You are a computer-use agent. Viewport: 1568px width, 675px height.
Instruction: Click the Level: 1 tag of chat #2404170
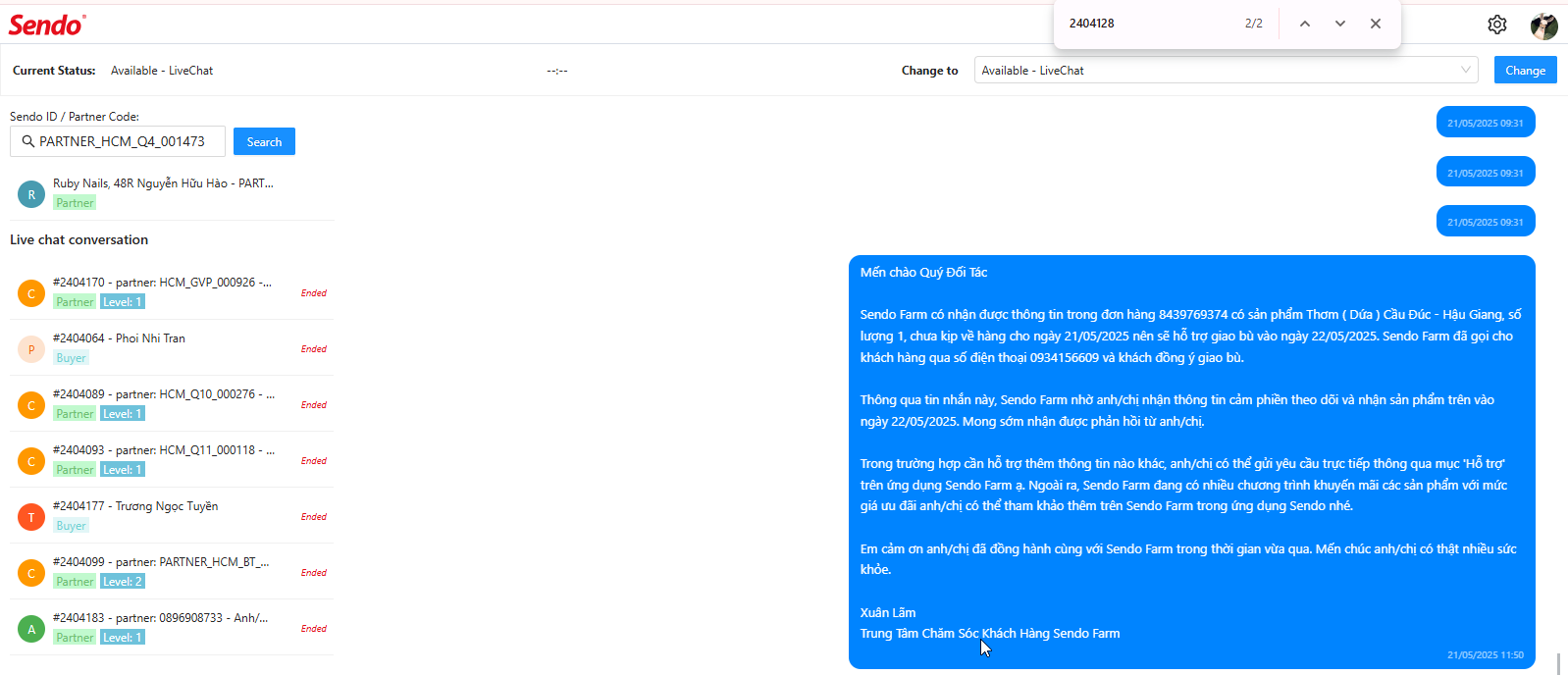pos(123,302)
